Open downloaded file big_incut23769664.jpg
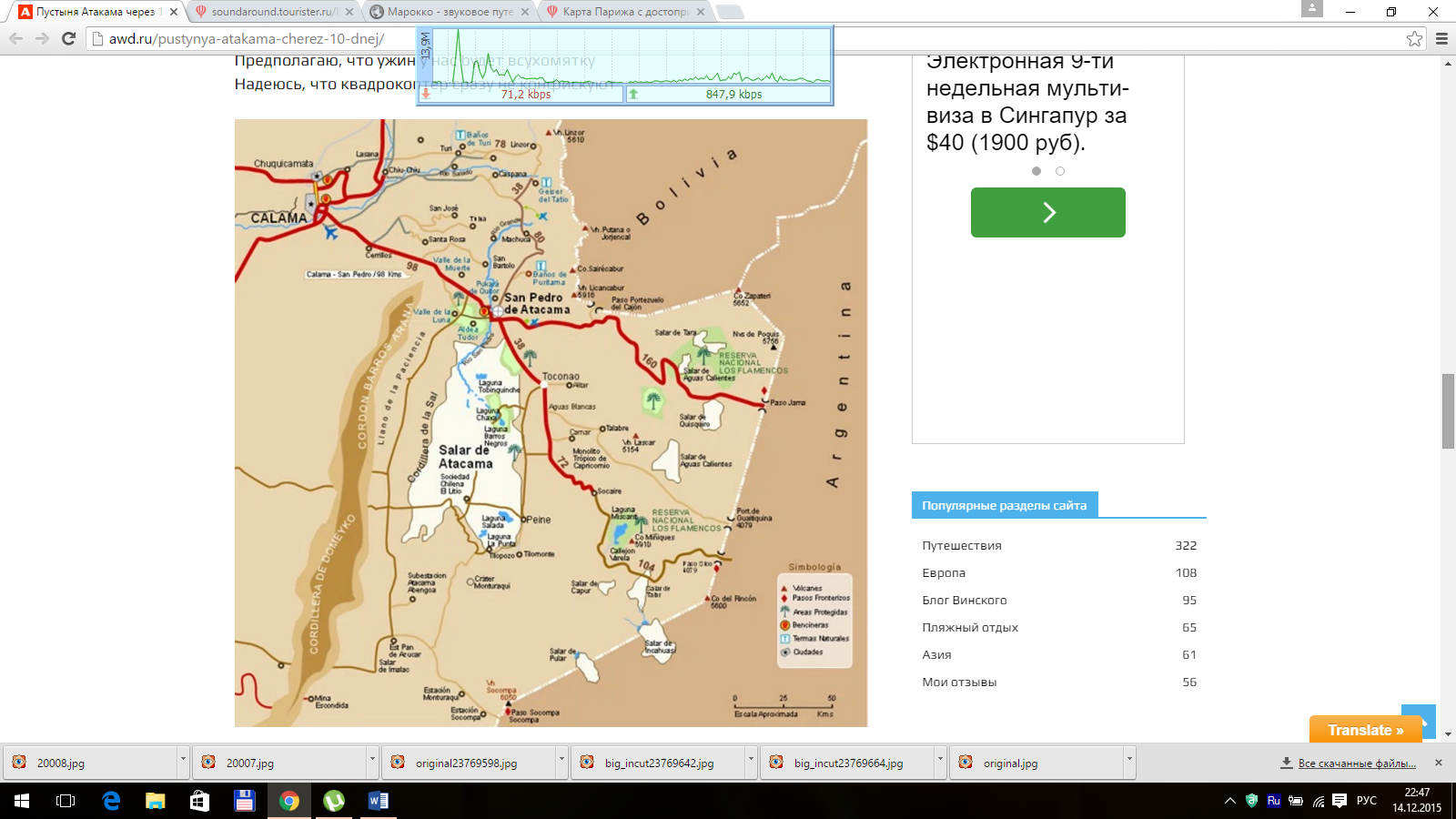Image resolution: width=1456 pixels, height=819 pixels. [848, 763]
